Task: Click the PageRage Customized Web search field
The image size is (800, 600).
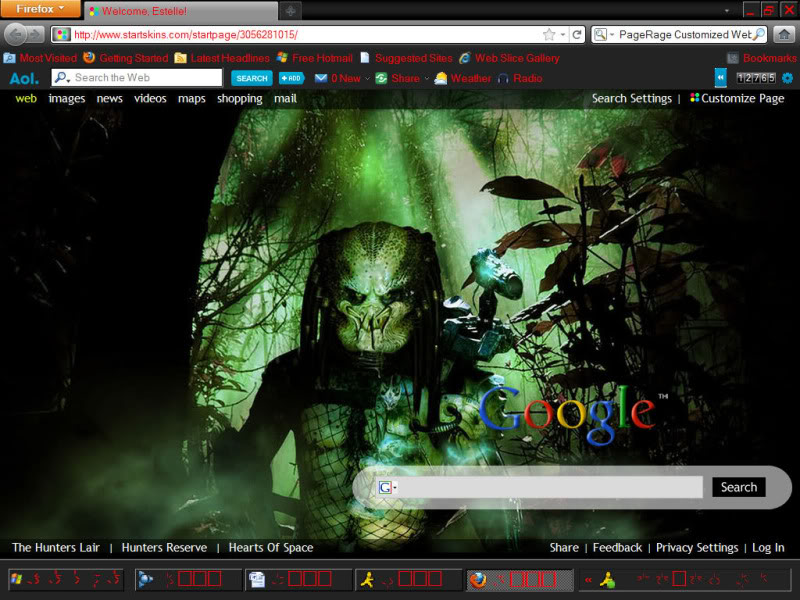Action: click(x=685, y=35)
